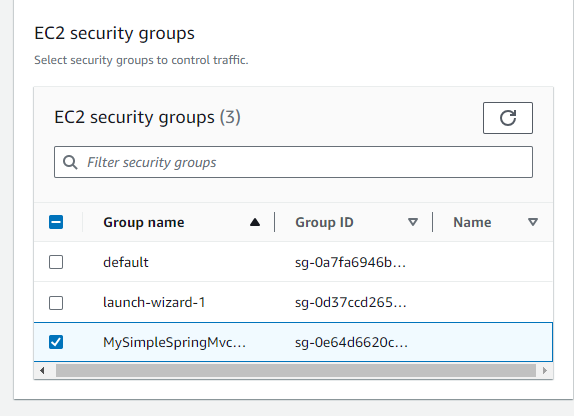The height and width of the screenshot is (416, 574).
Task: Click the launch-wizard-1 group name cell
Action: pyautogui.click(x=154, y=302)
